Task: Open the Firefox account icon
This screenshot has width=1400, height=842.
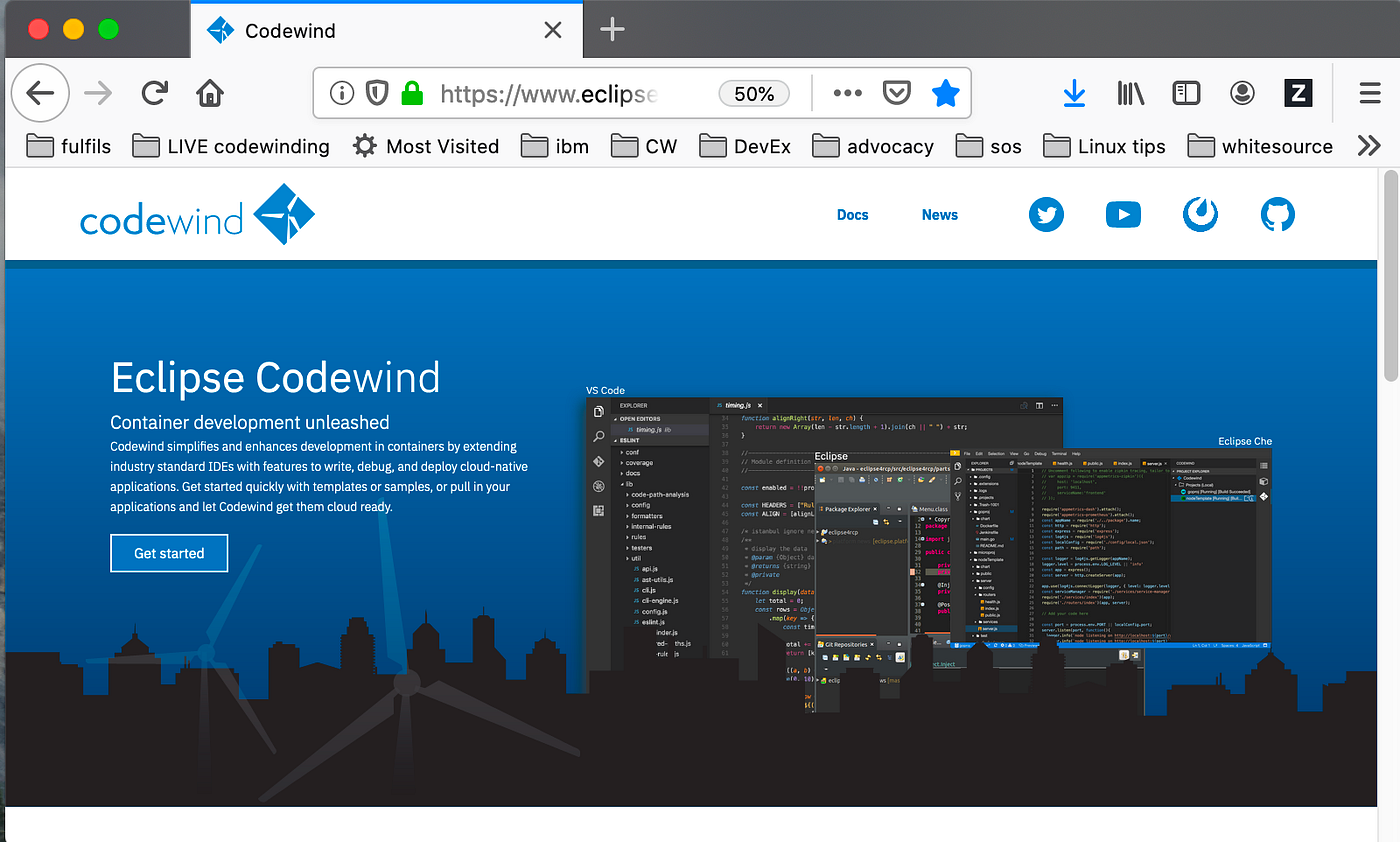Action: click(x=1242, y=92)
